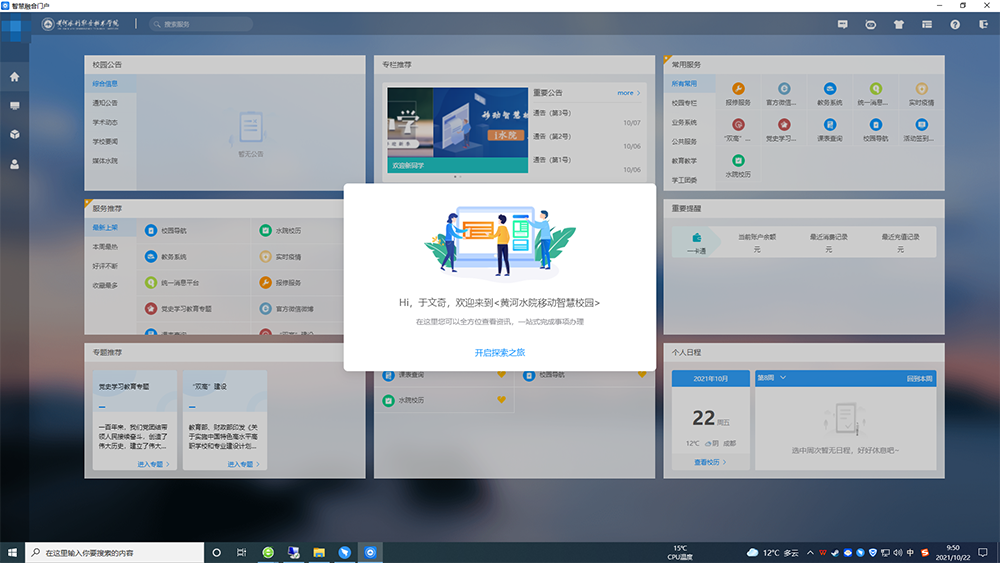Open the monitor icon in left sidebar
This screenshot has width=1000, height=563.
(x=14, y=105)
